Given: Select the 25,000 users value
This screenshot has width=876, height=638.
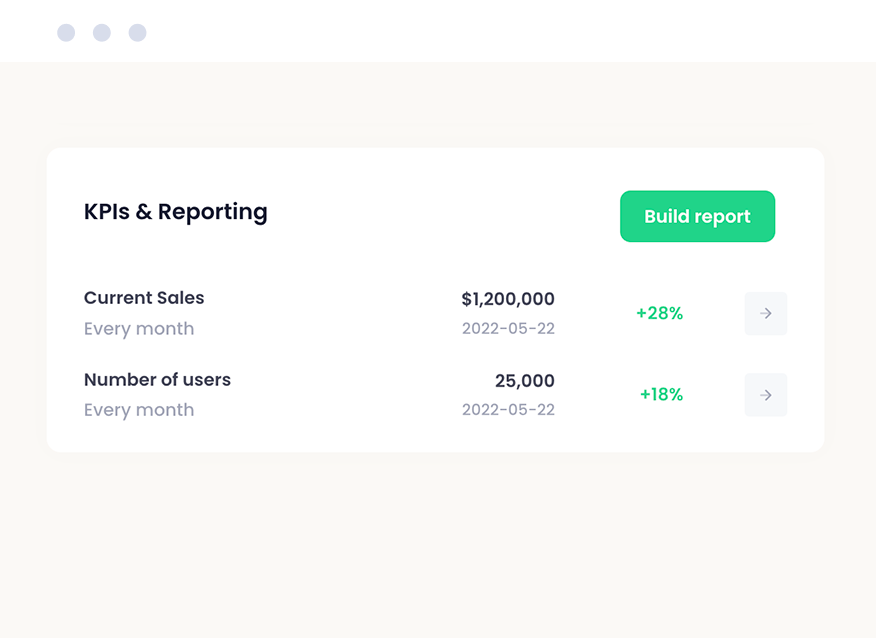Looking at the screenshot, I should 524,381.
